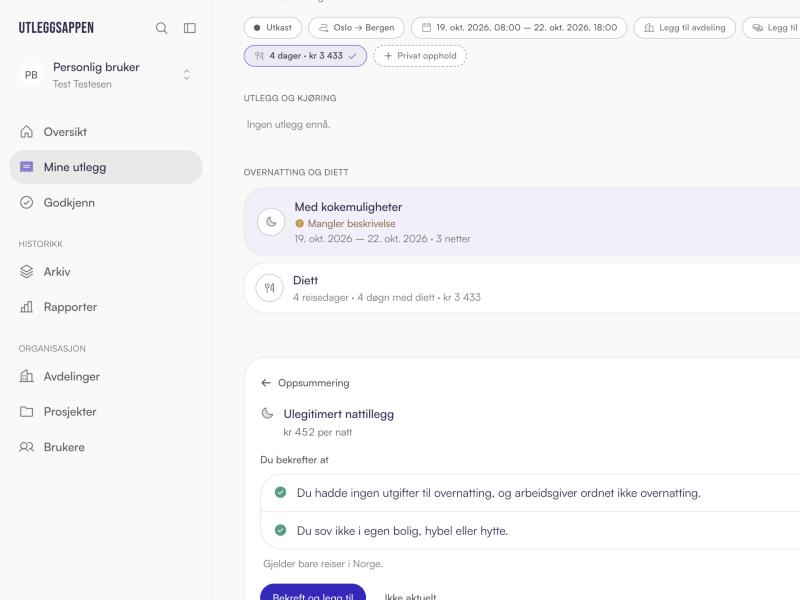Open the Med kokemuligheter overnight entry
Viewport: 800px width, 600px height.
point(522,222)
